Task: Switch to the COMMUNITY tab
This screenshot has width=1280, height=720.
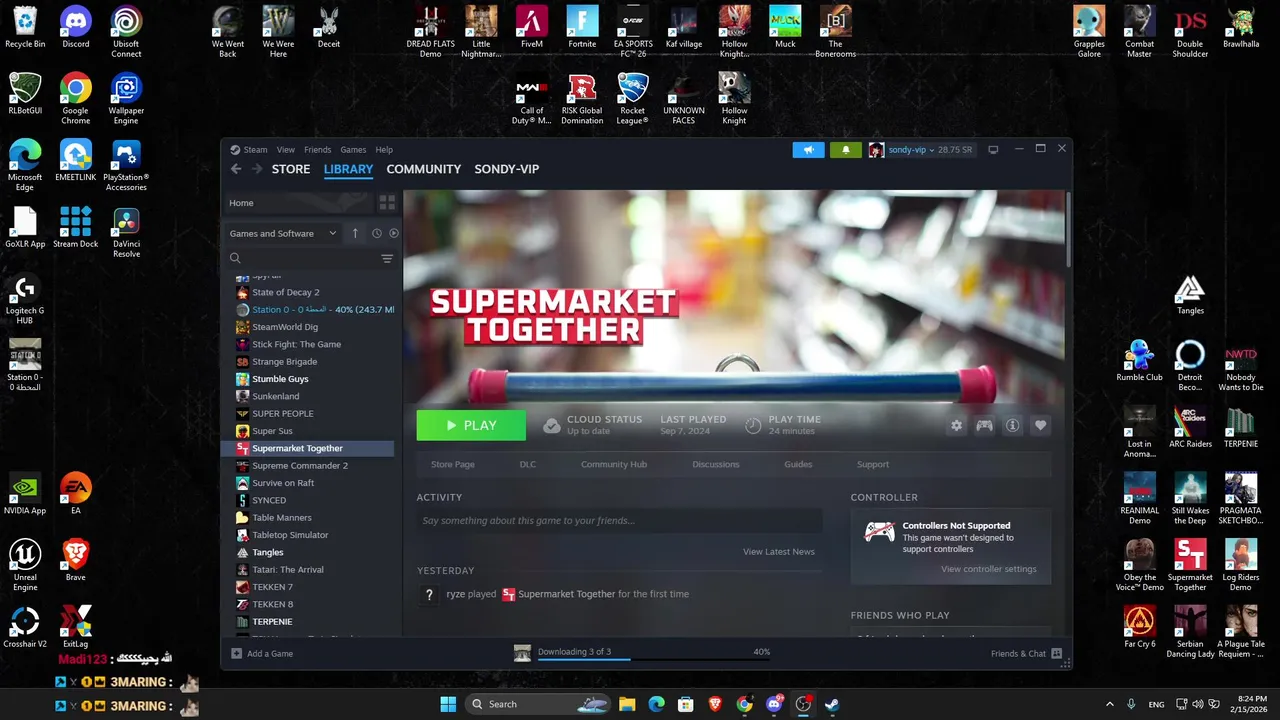Action: tap(424, 169)
